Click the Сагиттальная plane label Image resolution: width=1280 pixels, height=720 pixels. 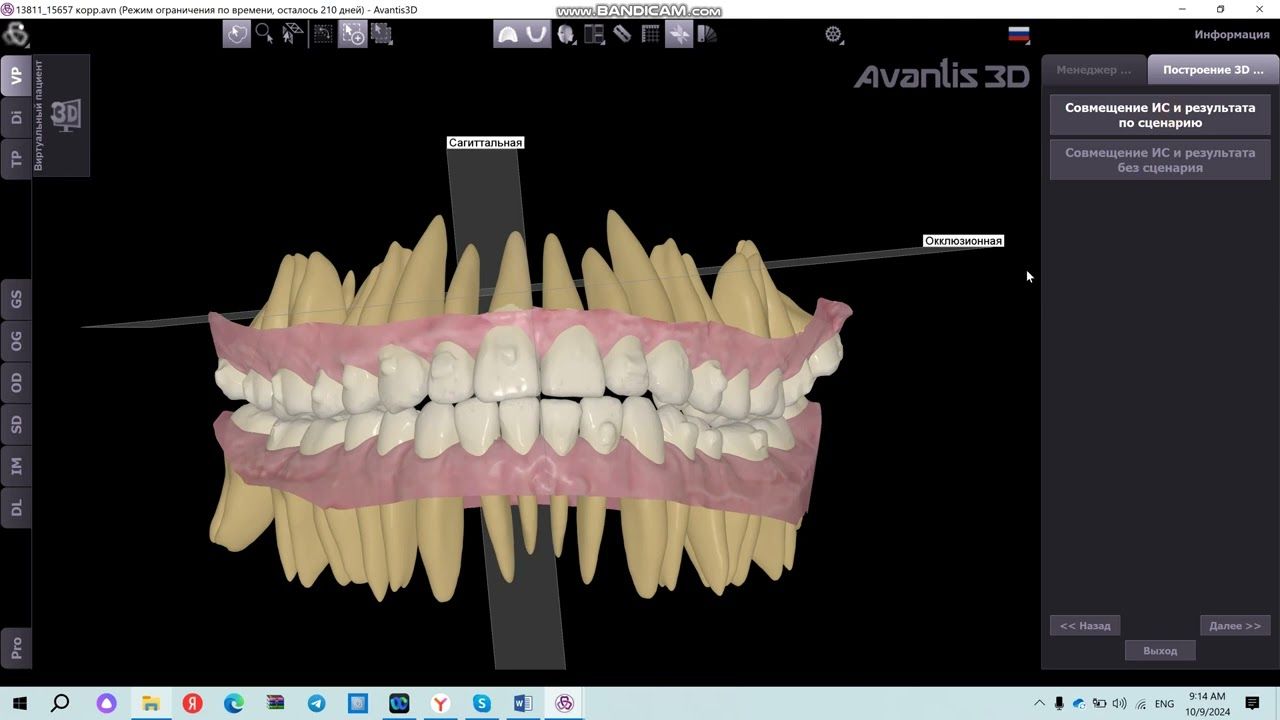click(x=485, y=143)
